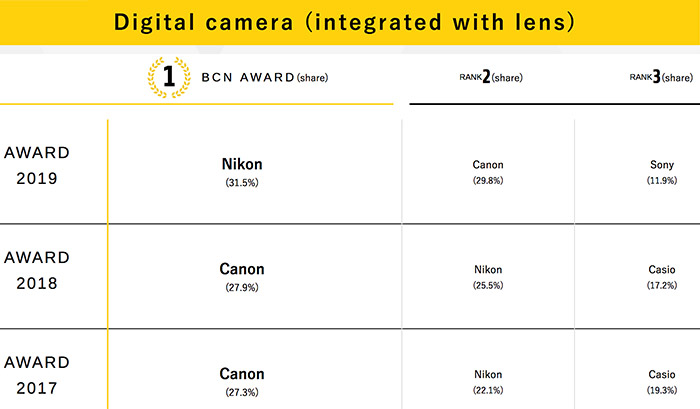Click Canon 27.9% first-place cell for 2018
This screenshot has width=700, height=409.
[x=242, y=277]
